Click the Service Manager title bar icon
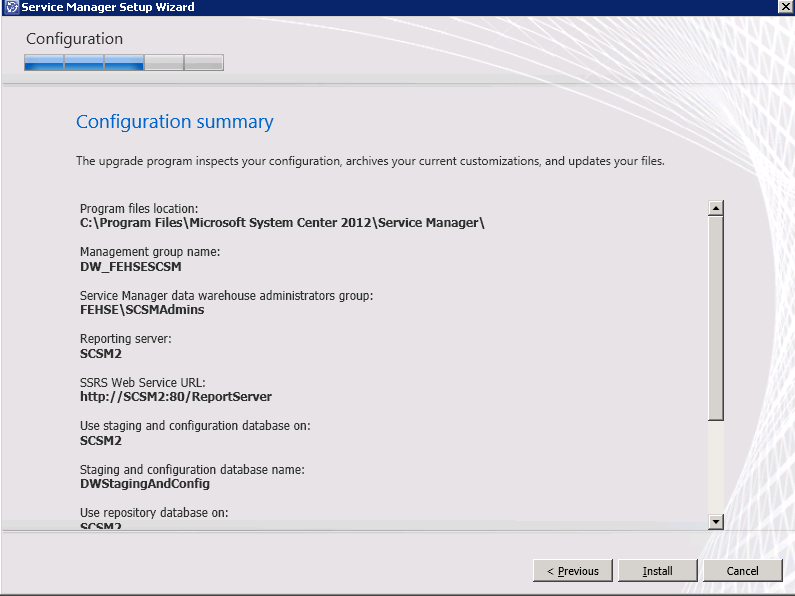 11,7
